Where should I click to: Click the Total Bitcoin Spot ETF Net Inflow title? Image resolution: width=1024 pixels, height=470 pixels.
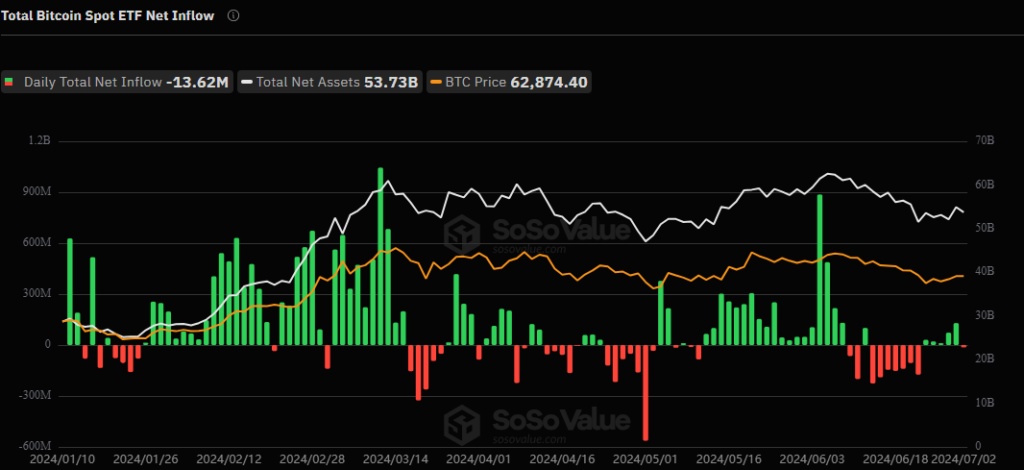[x=108, y=16]
